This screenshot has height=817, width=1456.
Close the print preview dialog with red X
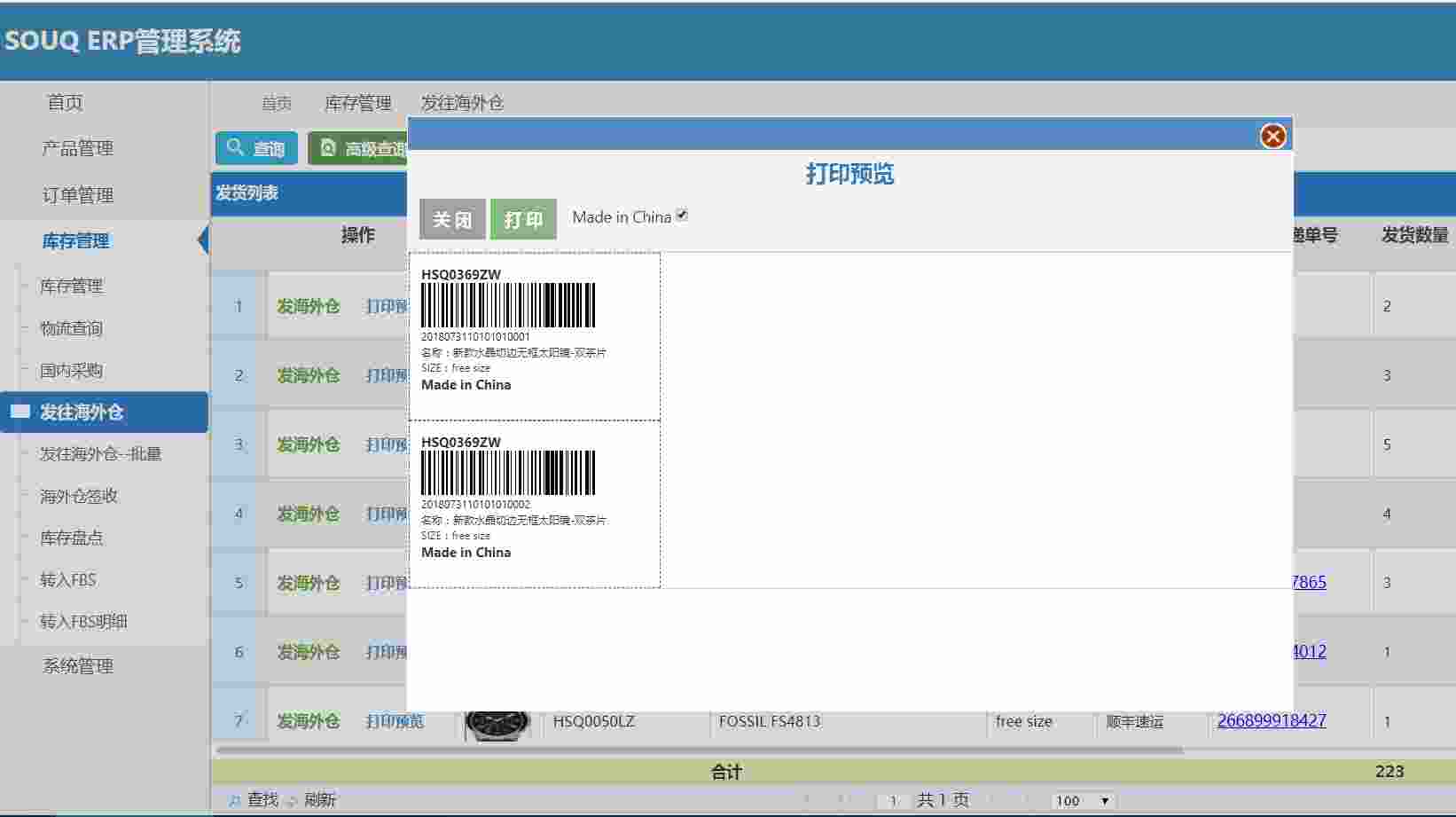click(x=1273, y=136)
